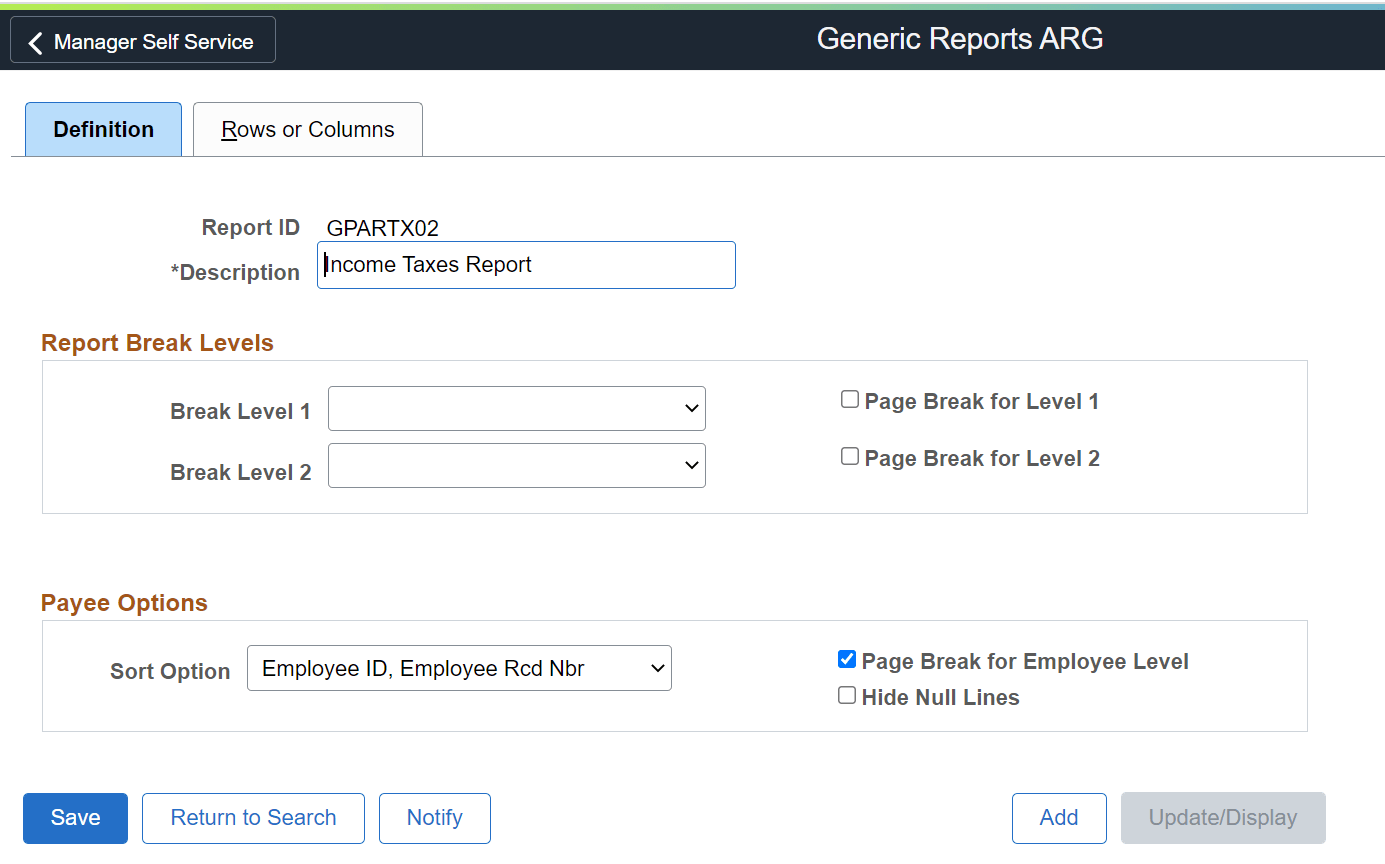Enable Page Break for Level 1
The image size is (1385, 864).
(849, 399)
